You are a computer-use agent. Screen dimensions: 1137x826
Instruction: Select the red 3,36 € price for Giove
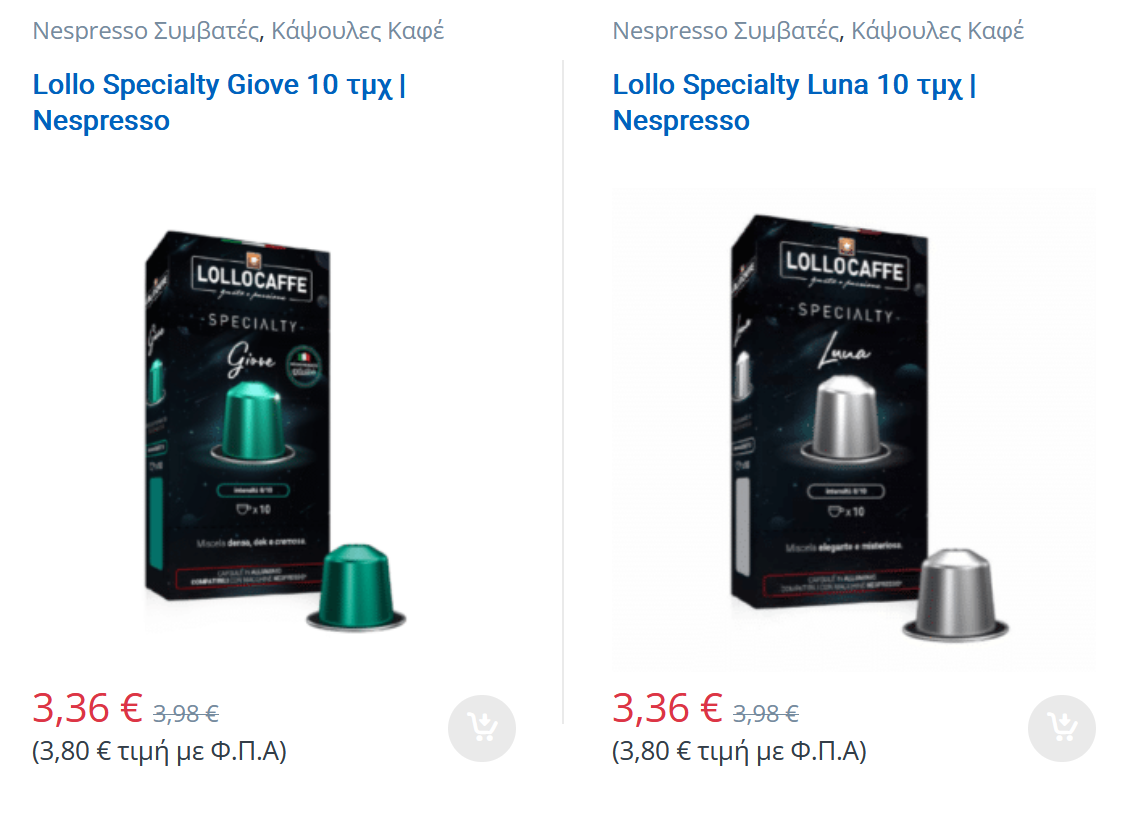tap(87, 709)
